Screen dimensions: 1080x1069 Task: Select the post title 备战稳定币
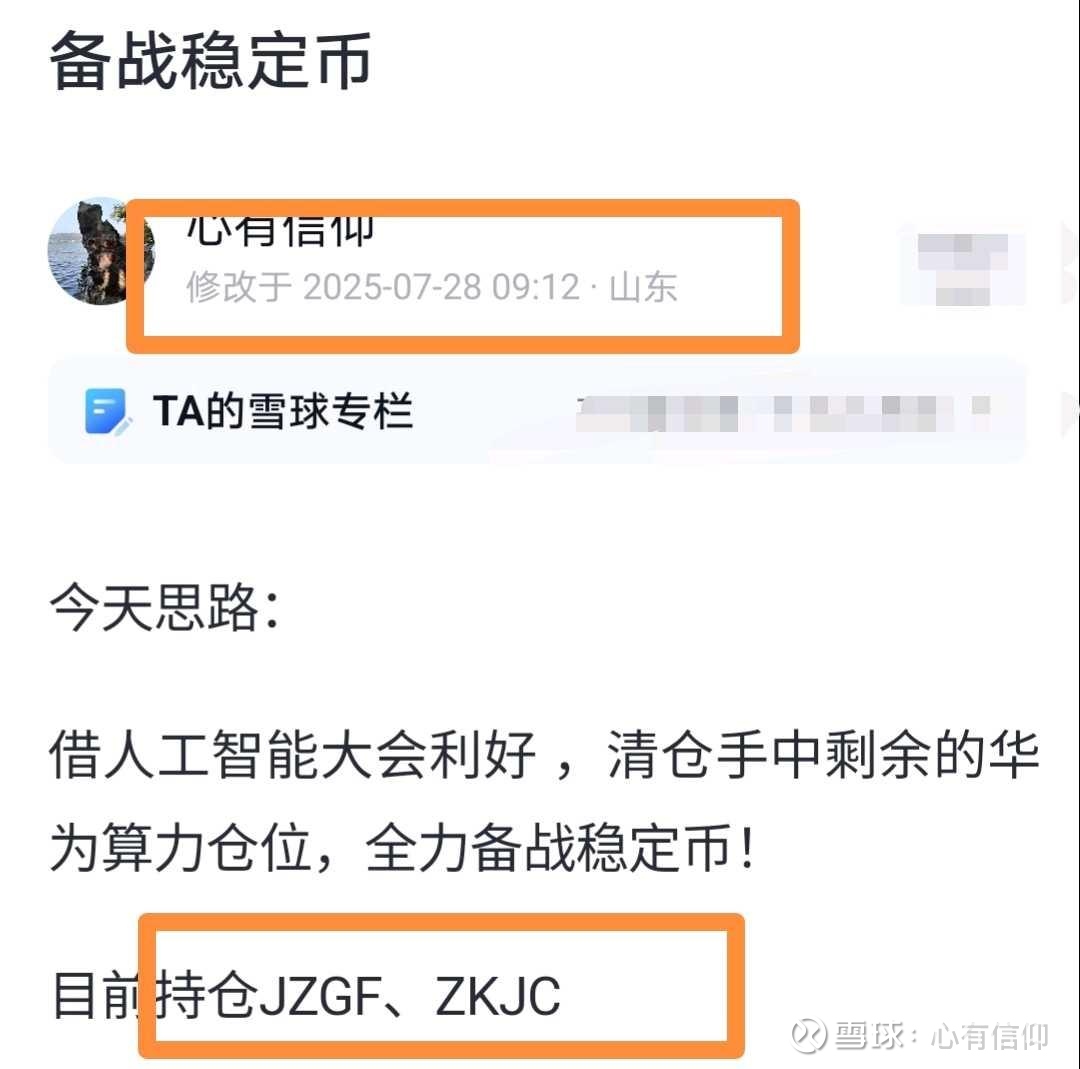click(211, 62)
